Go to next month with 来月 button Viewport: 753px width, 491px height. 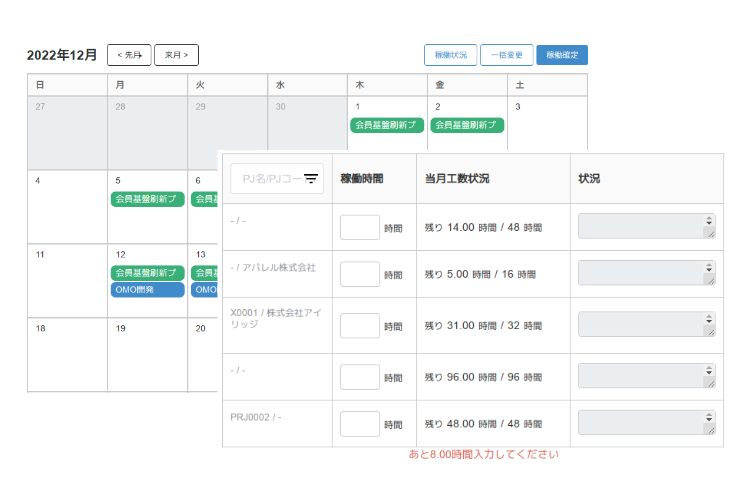(x=176, y=55)
